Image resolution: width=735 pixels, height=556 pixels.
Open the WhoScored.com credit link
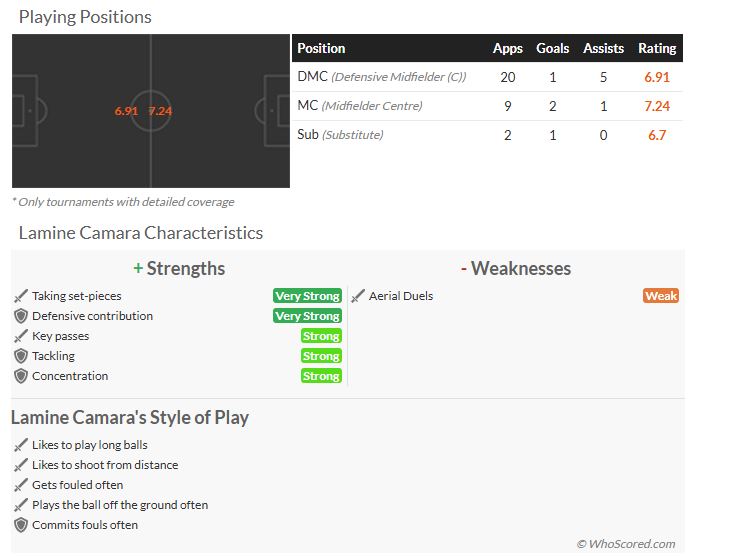point(626,544)
